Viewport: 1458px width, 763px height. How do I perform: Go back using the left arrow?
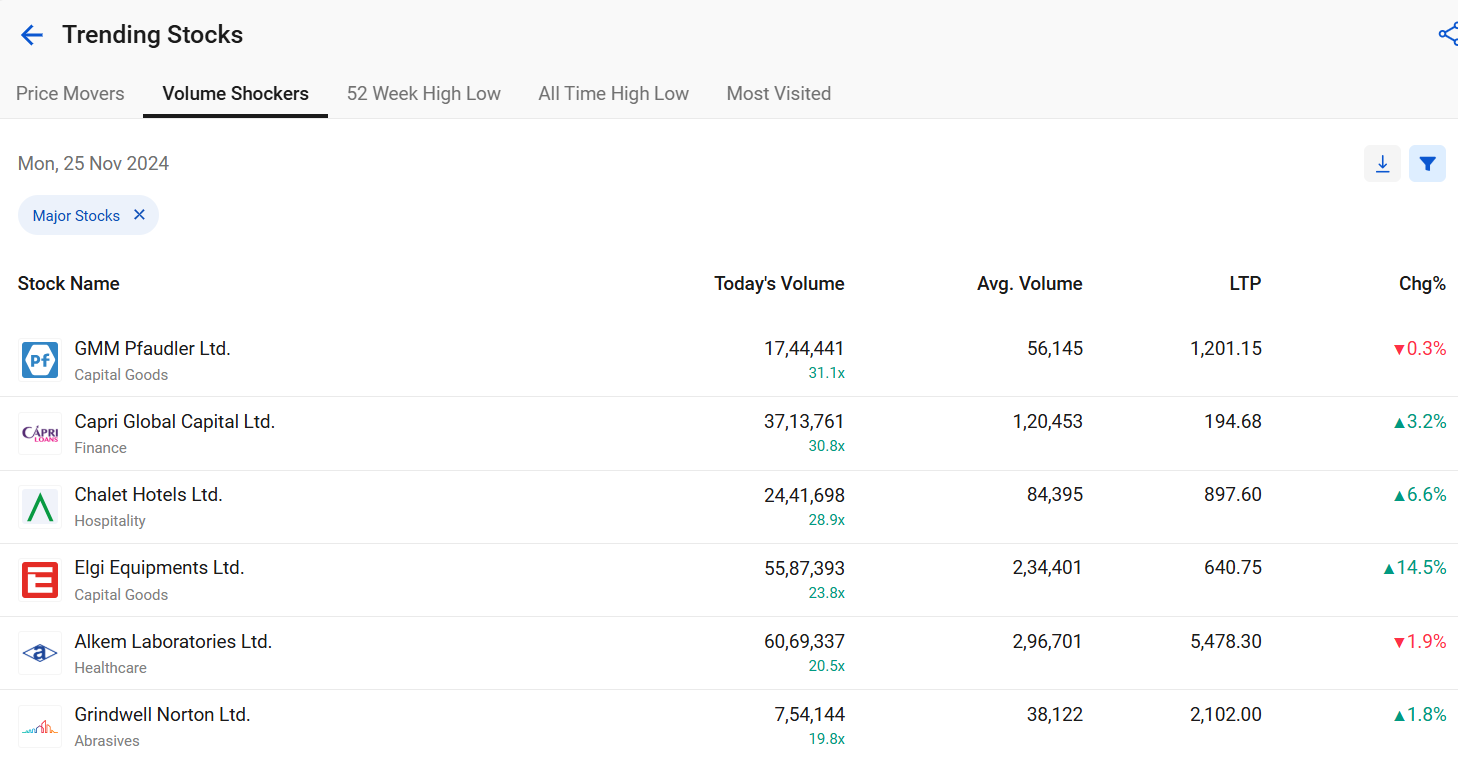(x=32, y=35)
